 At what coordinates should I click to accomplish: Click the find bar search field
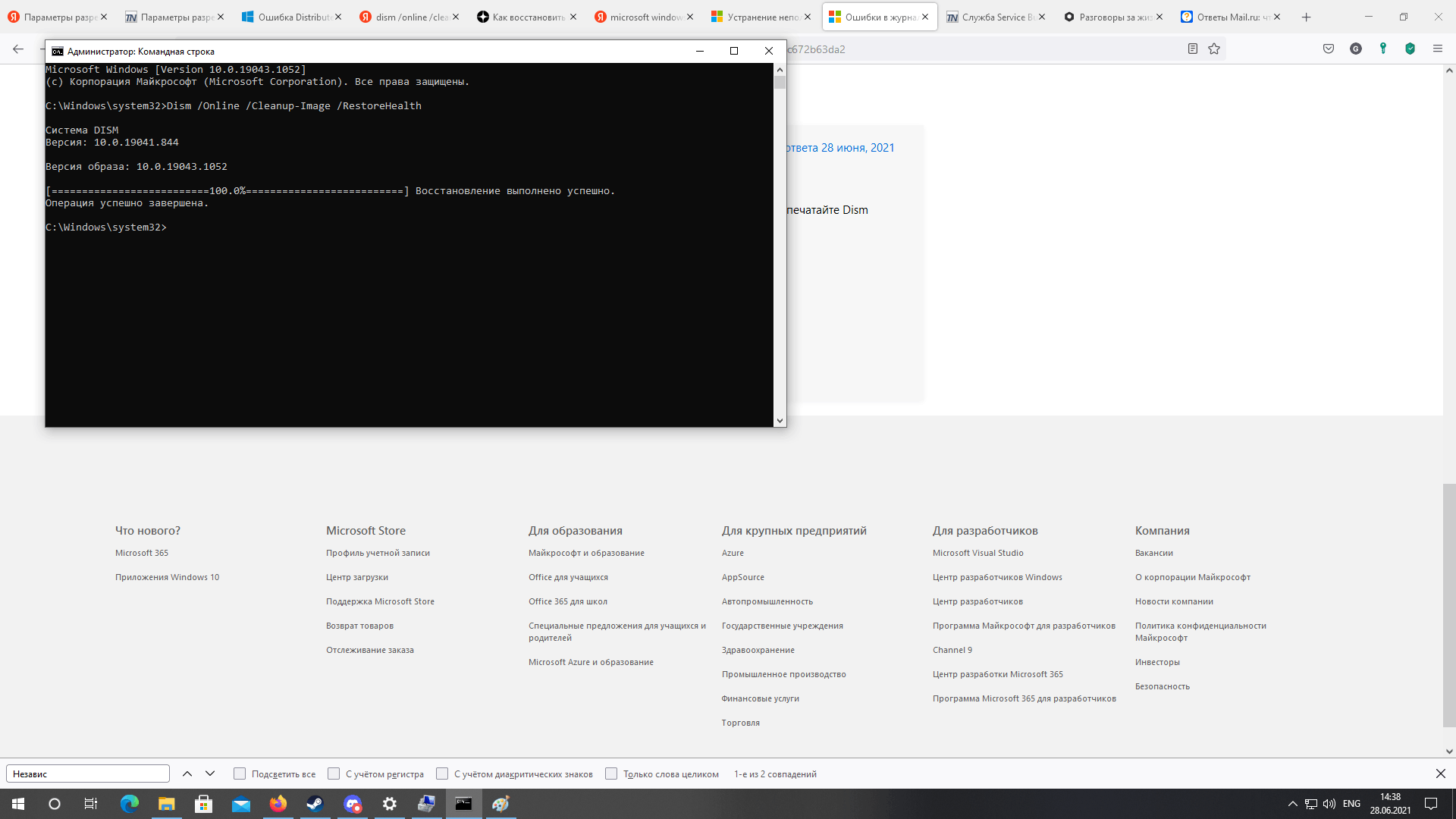[88, 773]
